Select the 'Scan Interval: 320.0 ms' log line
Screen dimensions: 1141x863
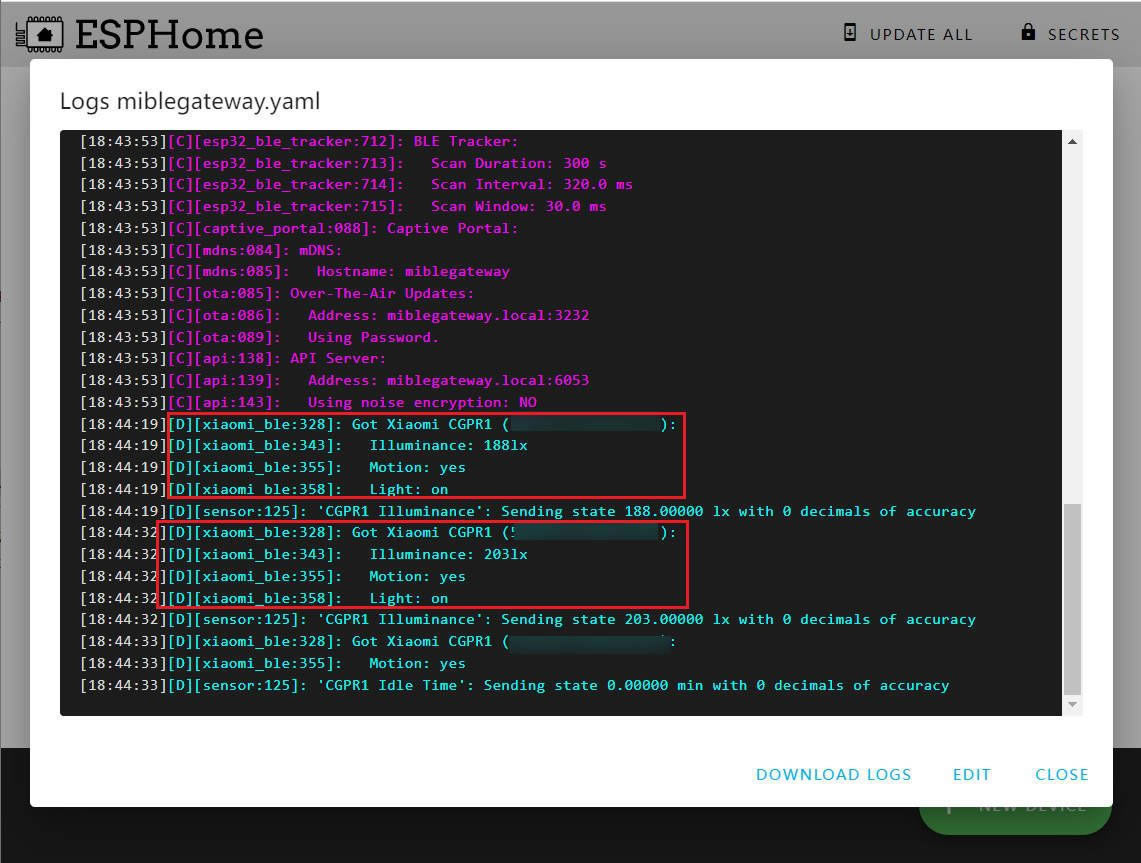pyautogui.click(x=356, y=185)
